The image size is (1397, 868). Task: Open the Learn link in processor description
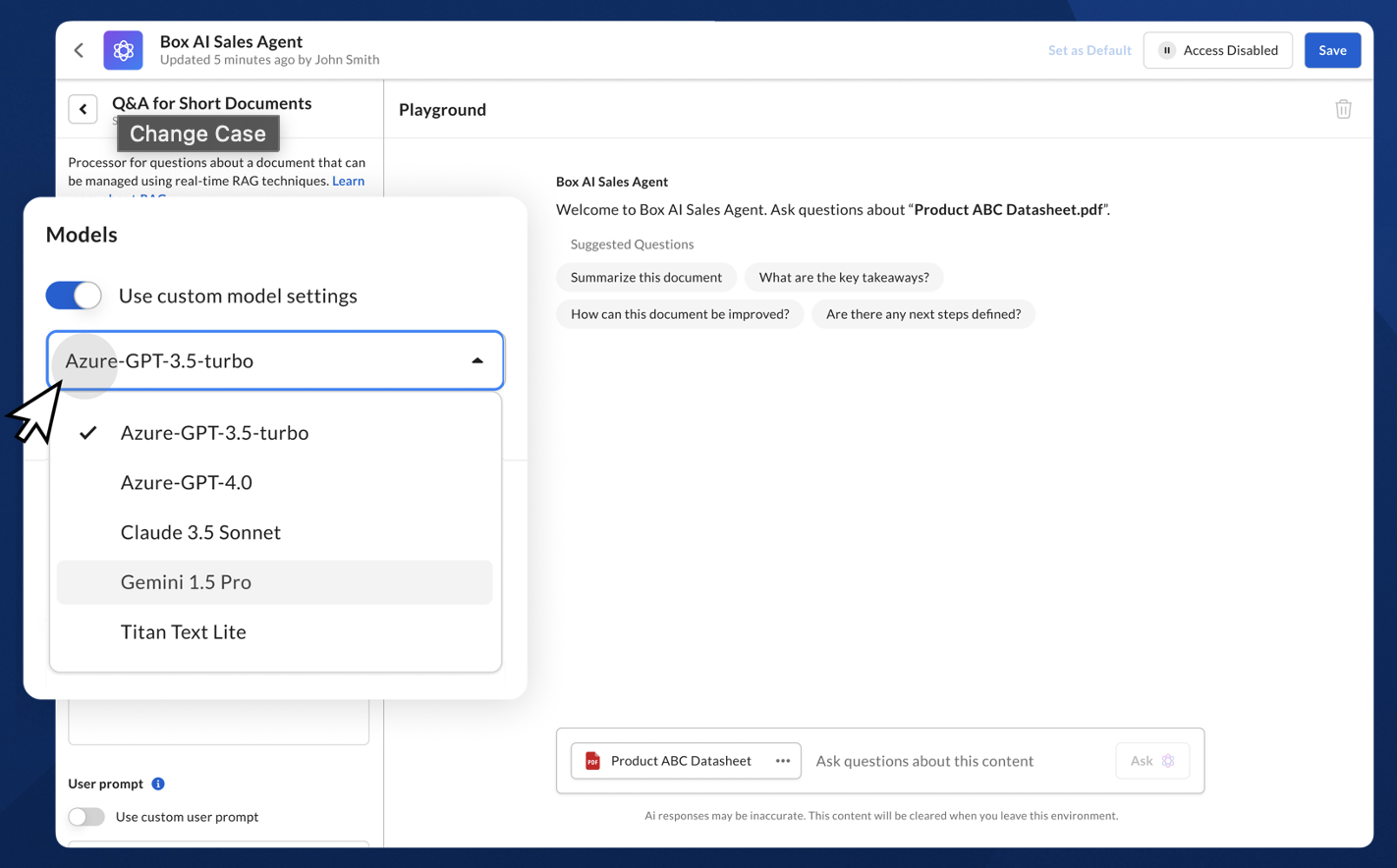point(348,181)
